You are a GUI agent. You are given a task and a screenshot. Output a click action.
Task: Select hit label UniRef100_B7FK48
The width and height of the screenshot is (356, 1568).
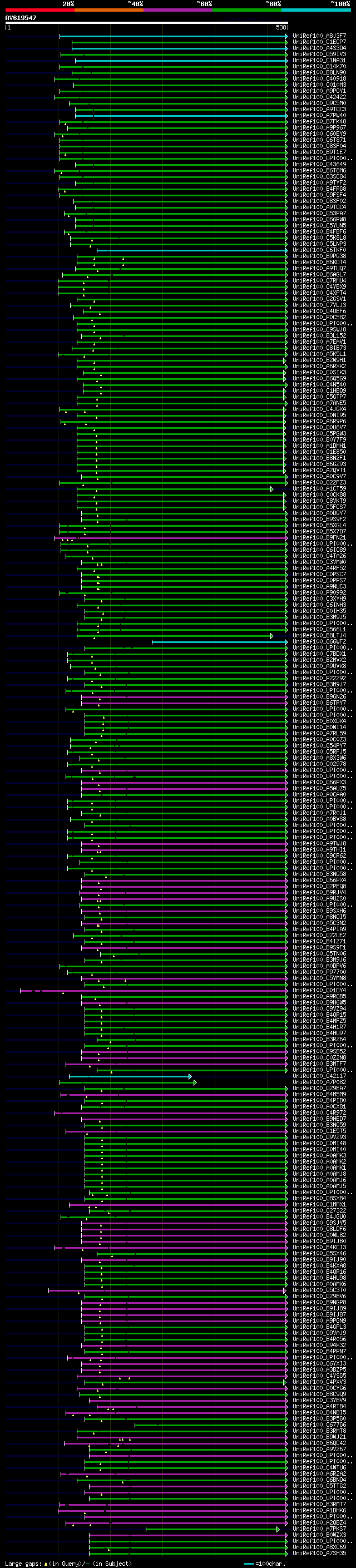(x=319, y=122)
